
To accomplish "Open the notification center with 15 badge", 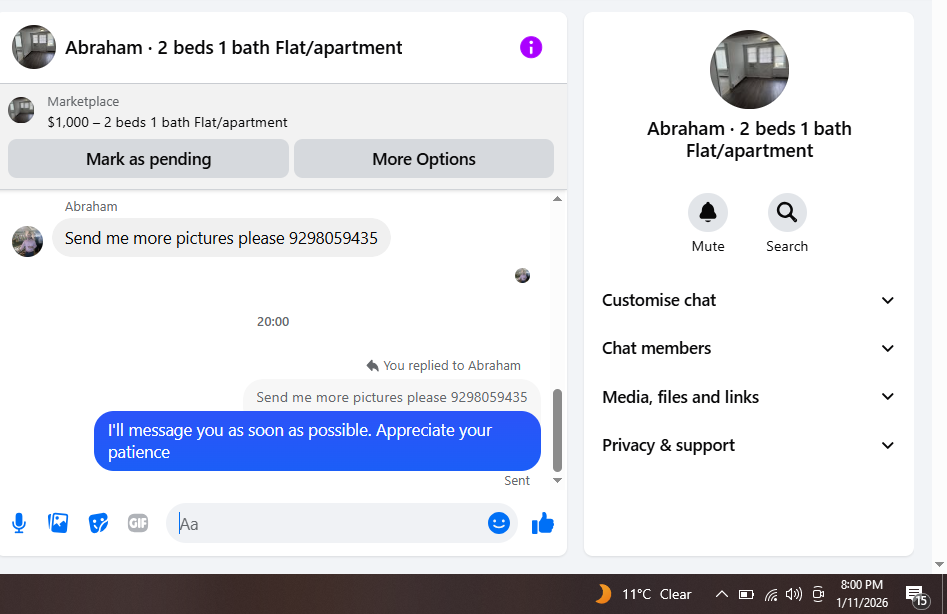I will pyautogui.click(x=916, y=595).
